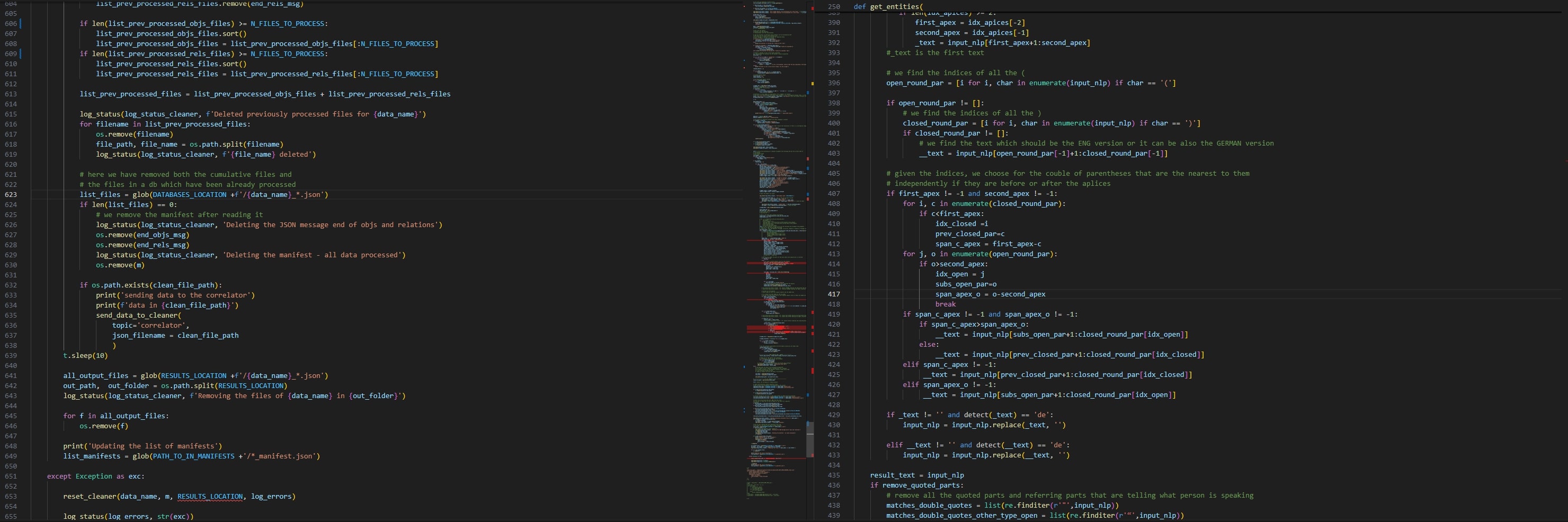Image resolution: width=1568 pixels, height=522 pixels.
Task: Click line number 417 in right editor
Action: 833,294
